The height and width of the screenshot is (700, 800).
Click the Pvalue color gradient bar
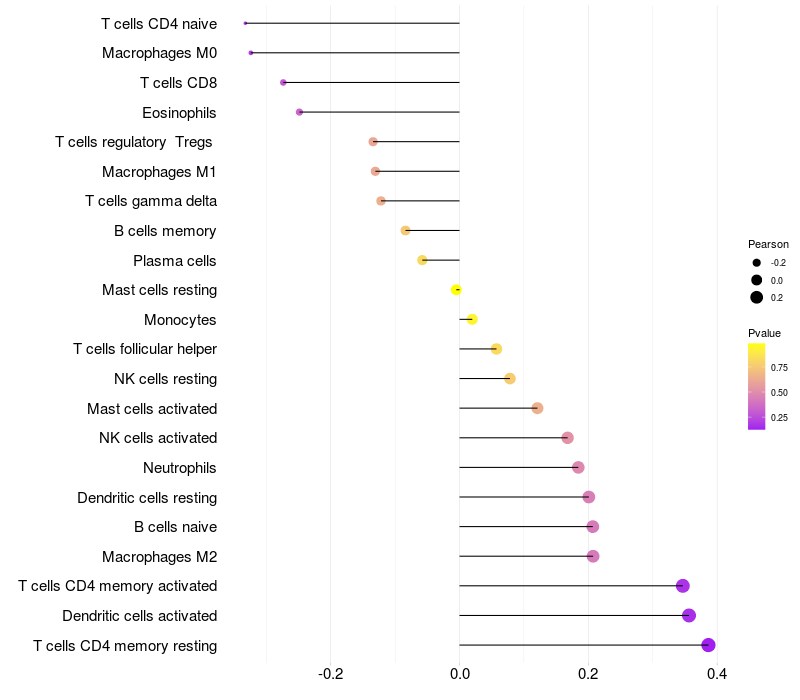coord(756,387)
